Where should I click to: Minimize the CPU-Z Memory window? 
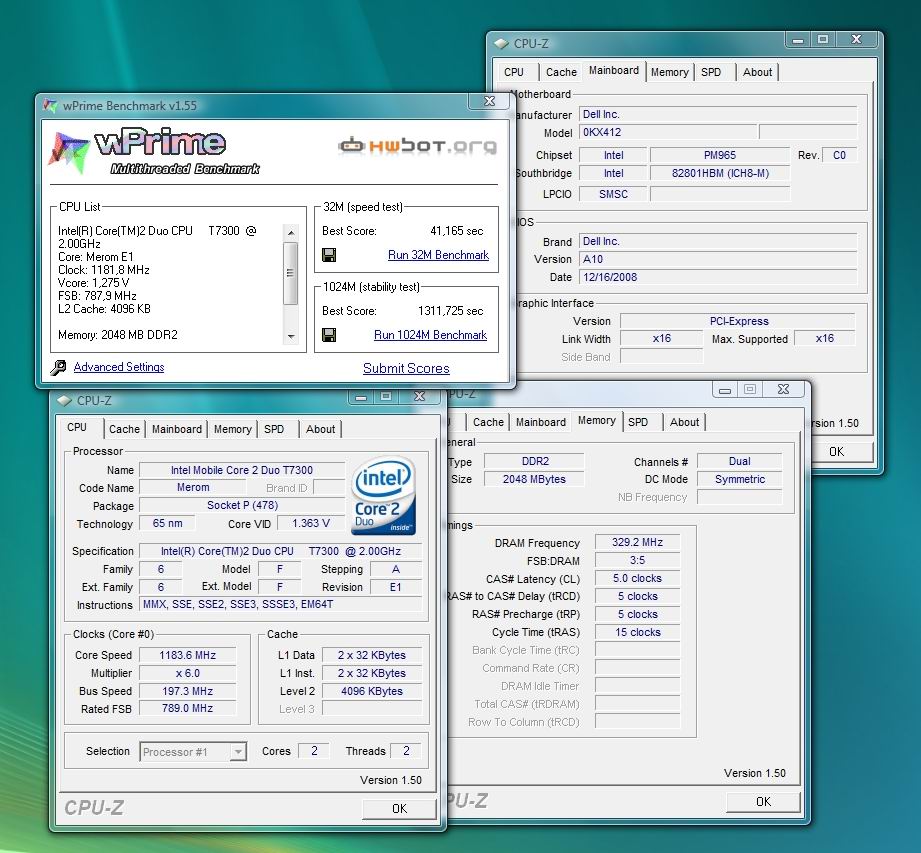[725, 389]
